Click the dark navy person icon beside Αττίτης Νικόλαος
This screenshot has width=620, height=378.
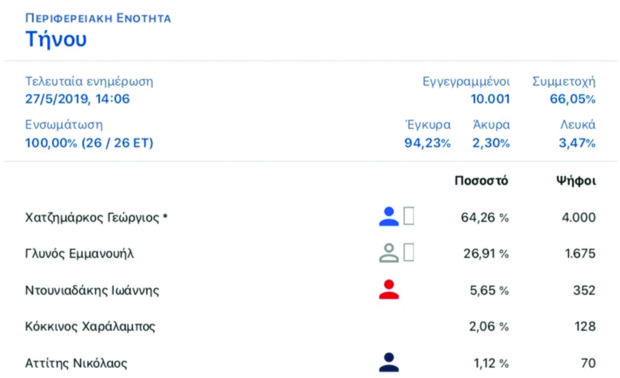point(389,362)
